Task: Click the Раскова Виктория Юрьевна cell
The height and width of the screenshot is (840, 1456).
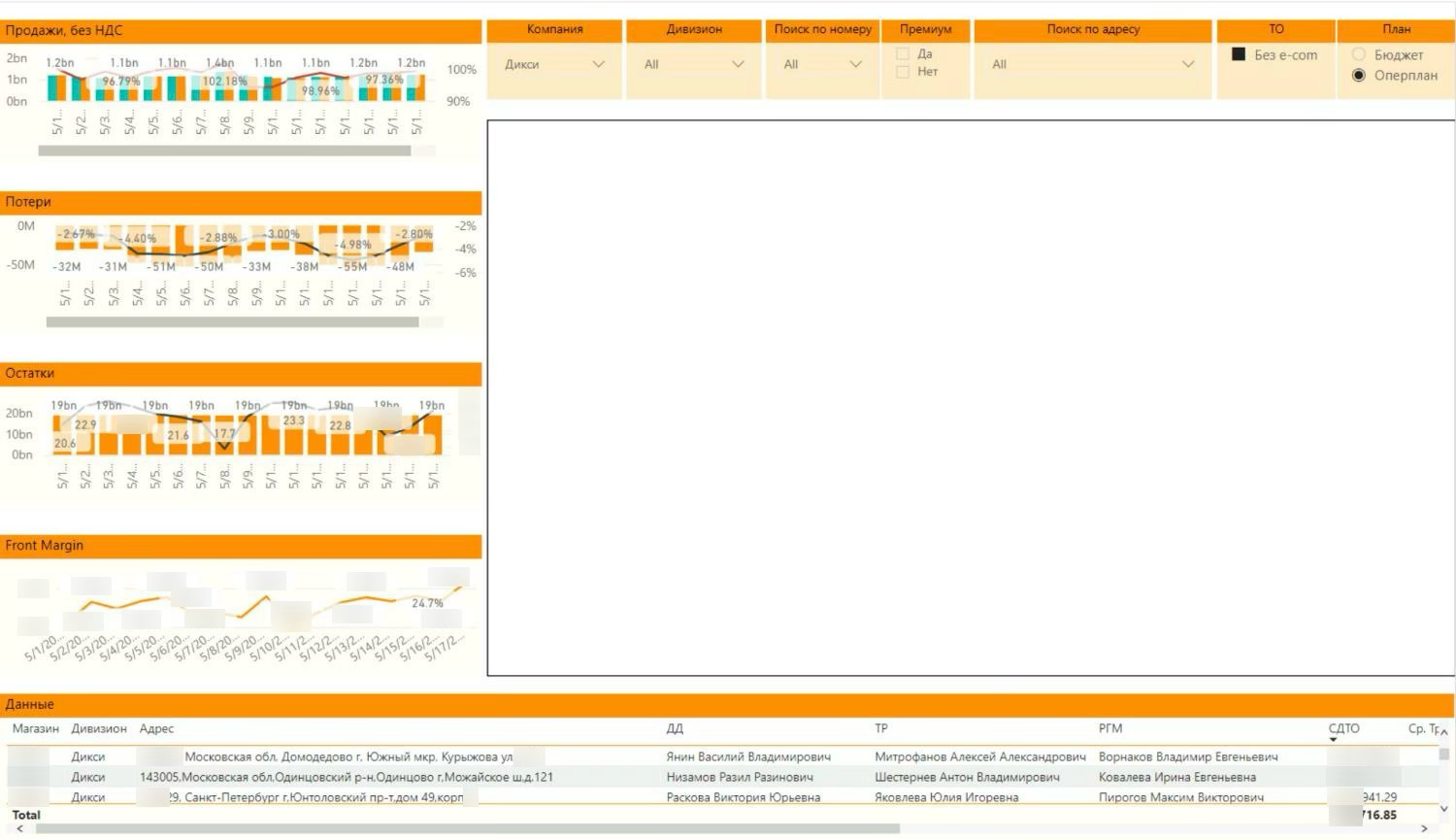Action: click(x=744, y=797)
